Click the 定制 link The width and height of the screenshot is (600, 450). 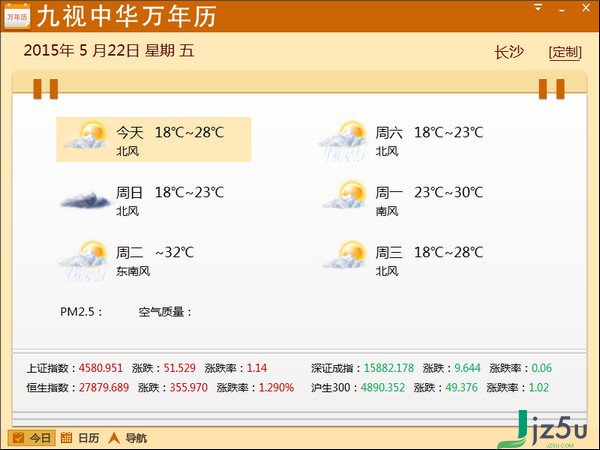pos(565,52)
